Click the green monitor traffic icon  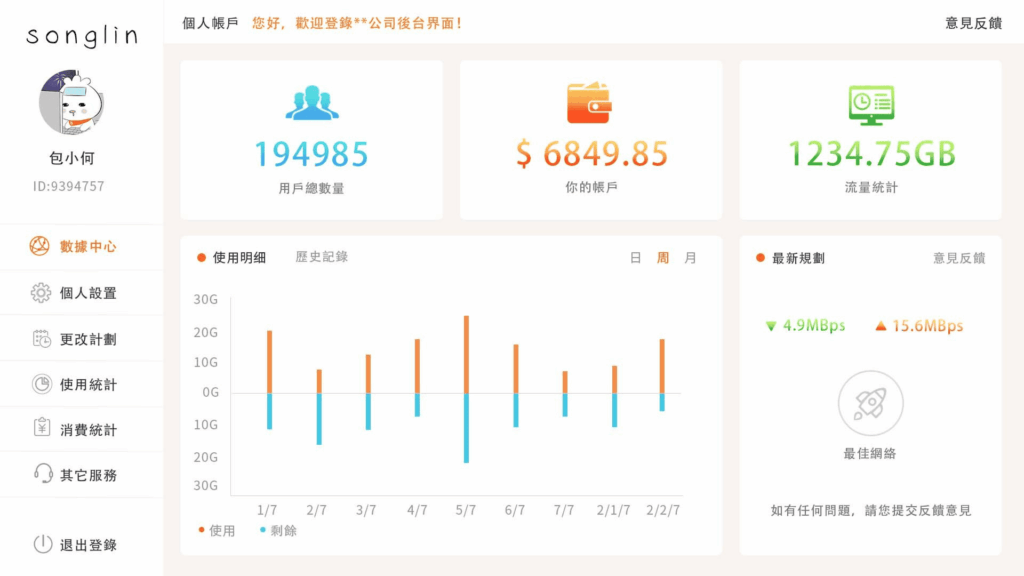pyautogui.click(x=871, y=105)
